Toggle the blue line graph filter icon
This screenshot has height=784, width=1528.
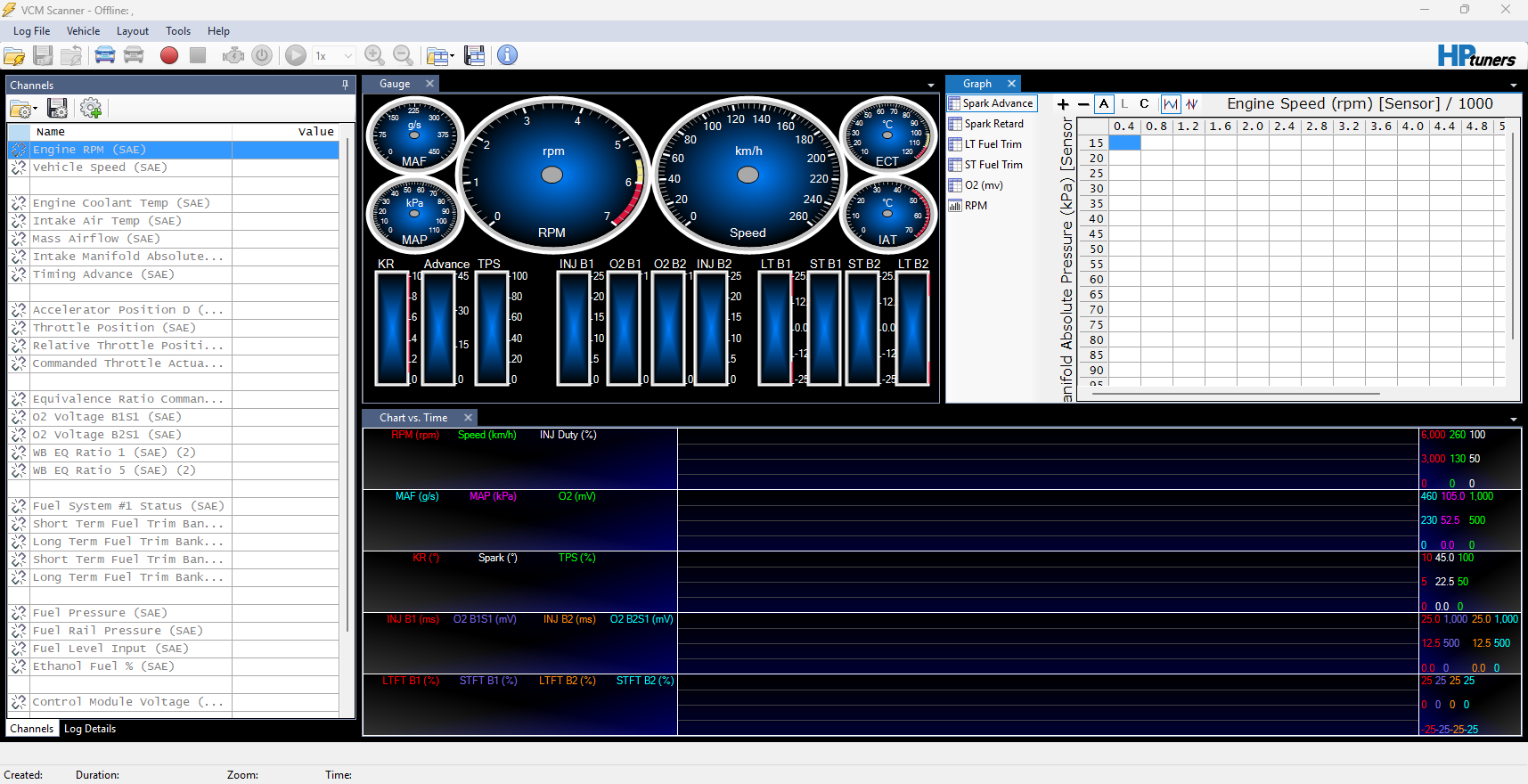[1171, 104]
